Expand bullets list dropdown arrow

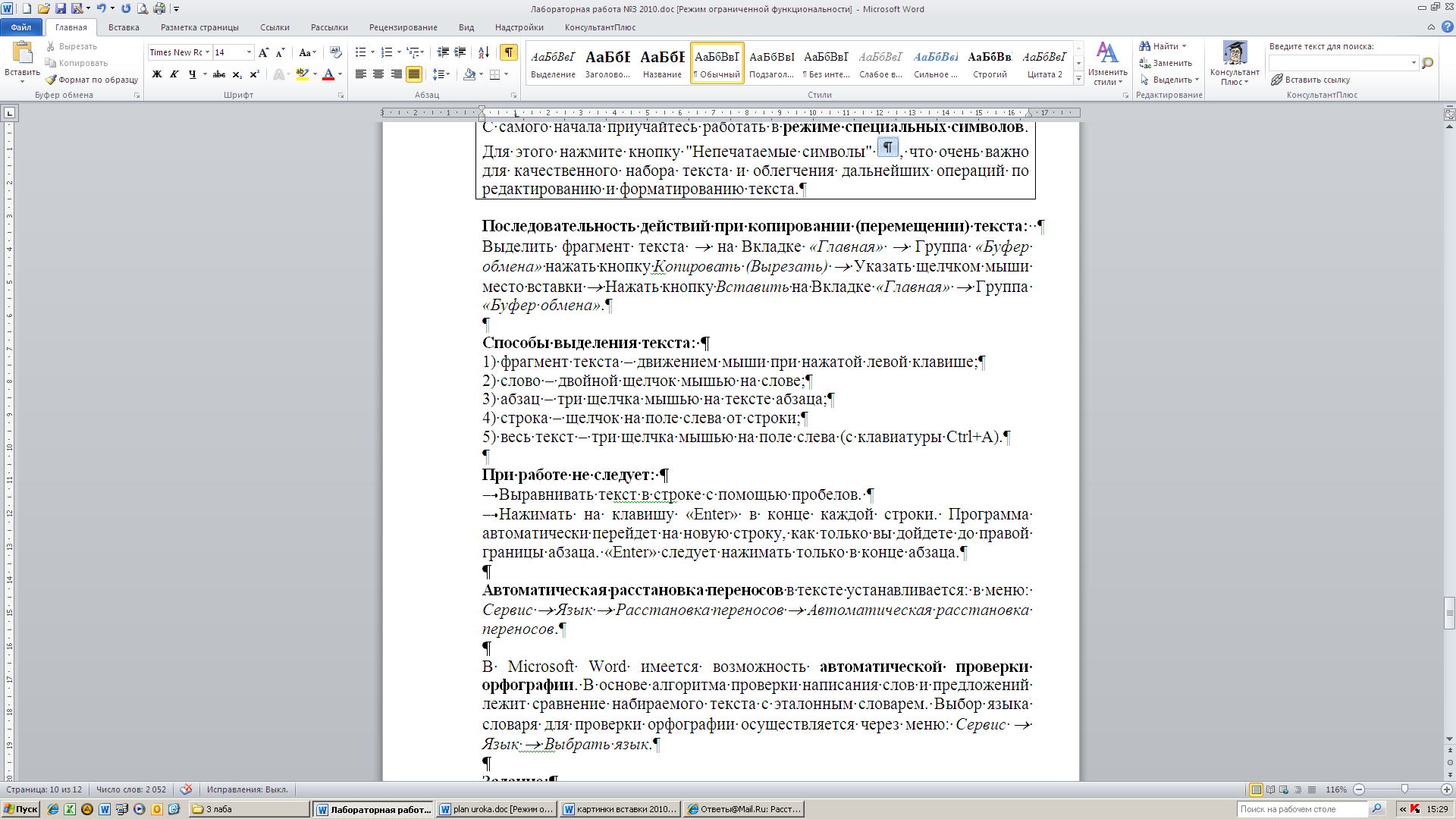pos(372,52)
